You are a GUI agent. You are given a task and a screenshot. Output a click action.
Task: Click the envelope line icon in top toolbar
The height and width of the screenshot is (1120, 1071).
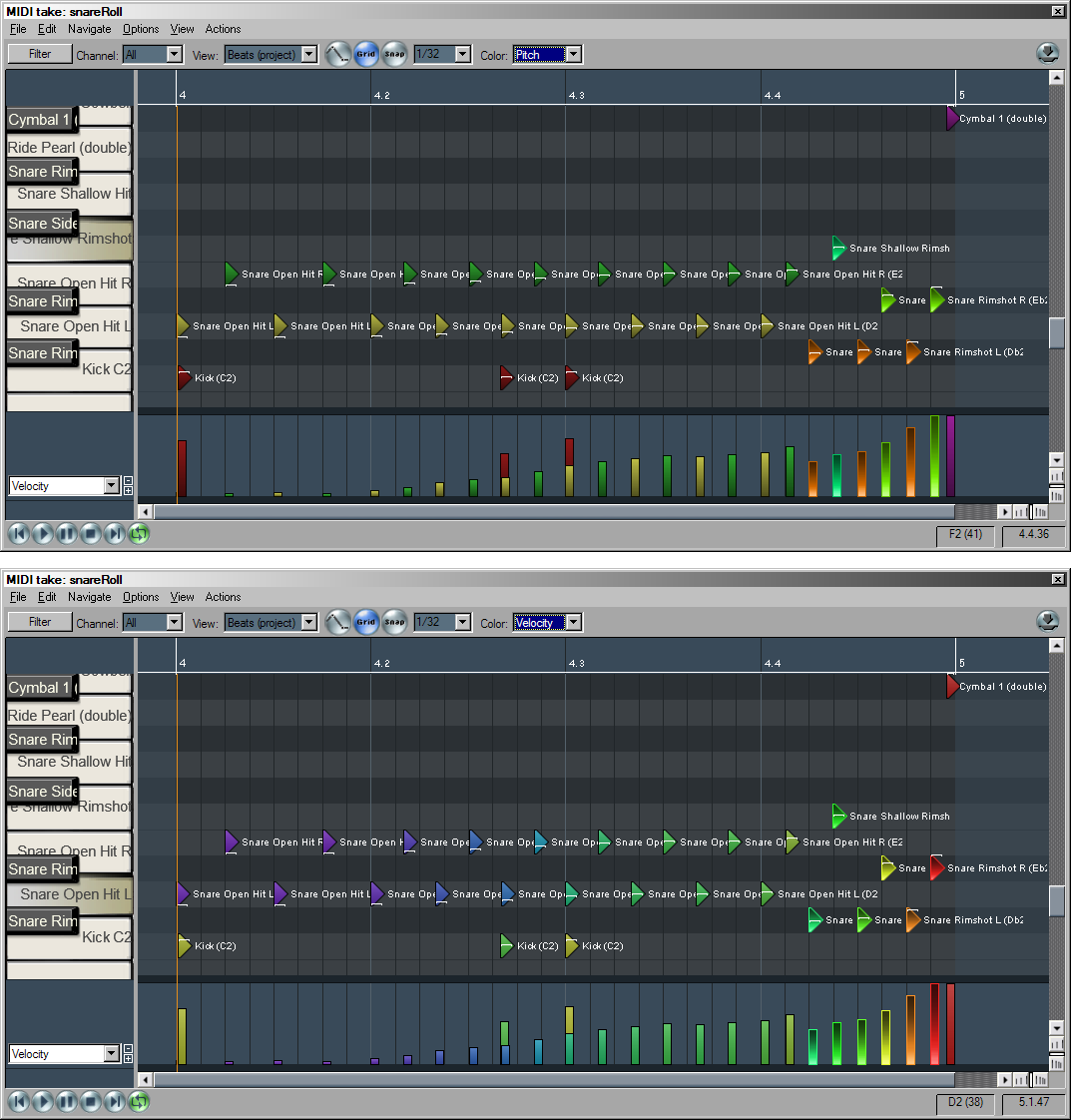point(337,55)
